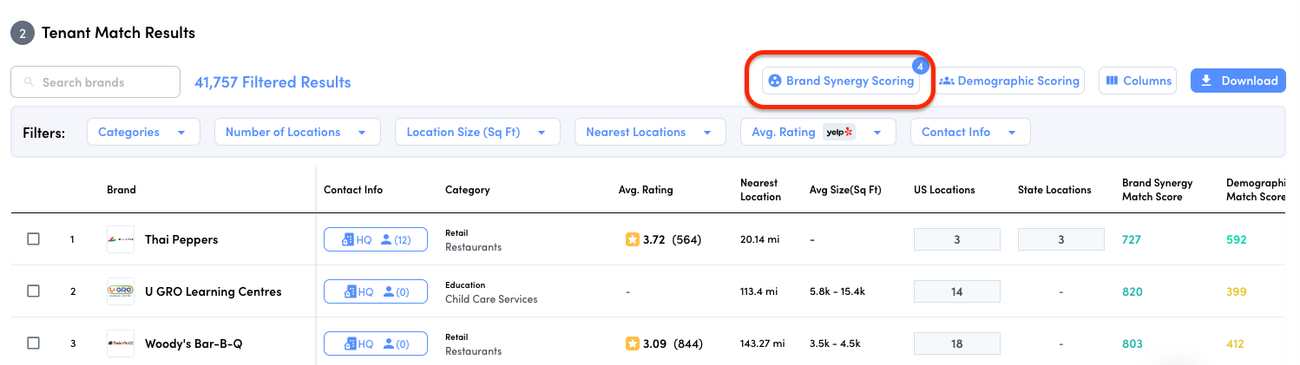Expand Location Size (Sq Ft) filter

(477, 132)
